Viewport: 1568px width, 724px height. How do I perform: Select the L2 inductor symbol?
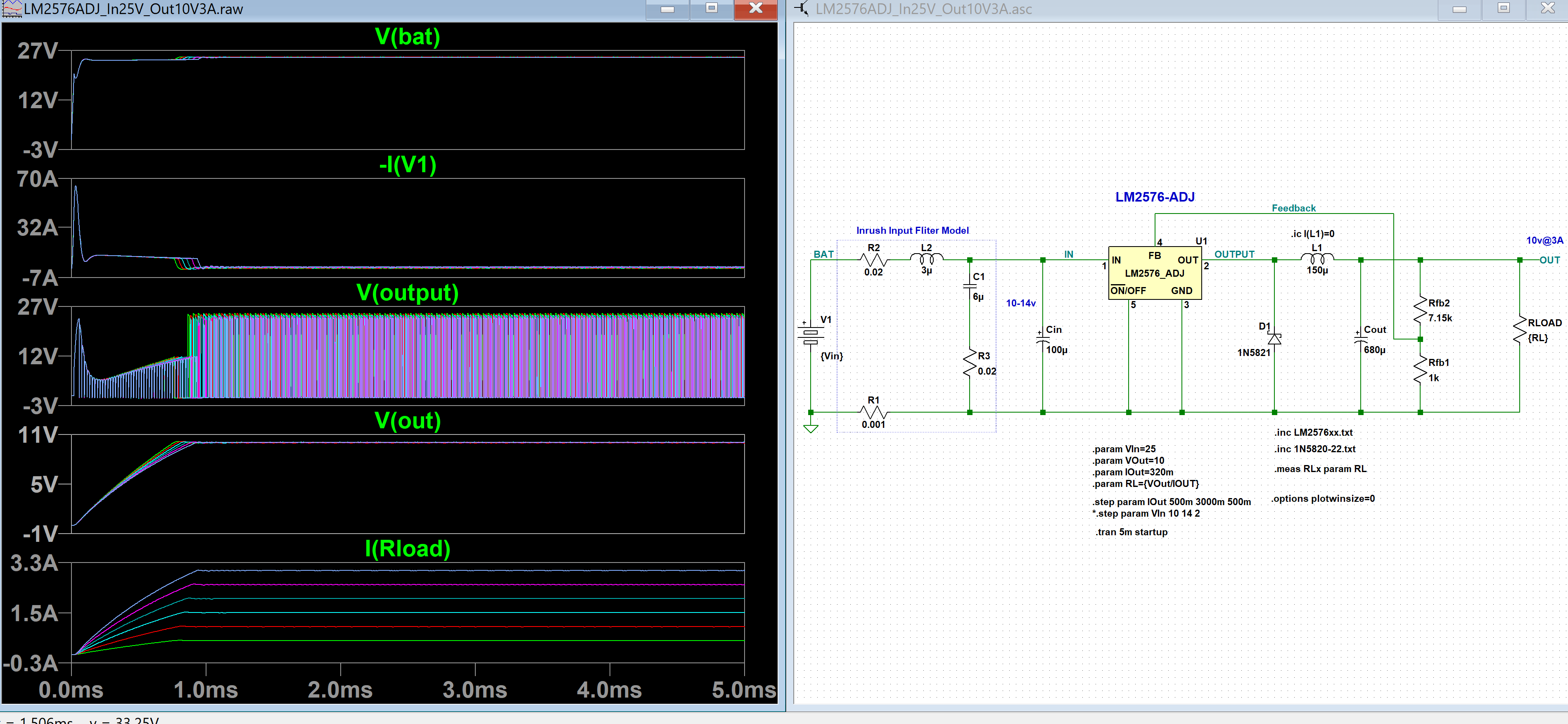[x=926, y=258]
